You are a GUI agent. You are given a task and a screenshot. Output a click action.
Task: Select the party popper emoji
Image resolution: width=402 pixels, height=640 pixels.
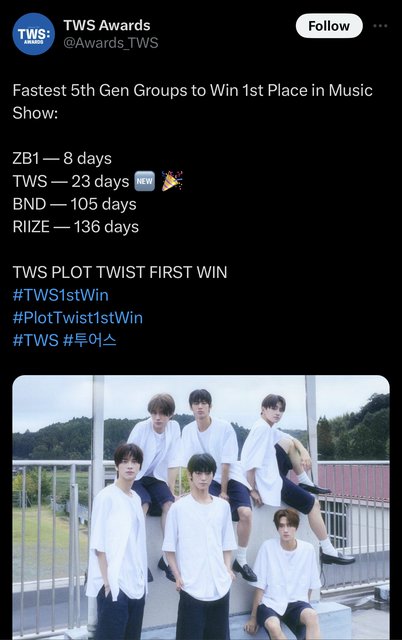pos(172,181)
